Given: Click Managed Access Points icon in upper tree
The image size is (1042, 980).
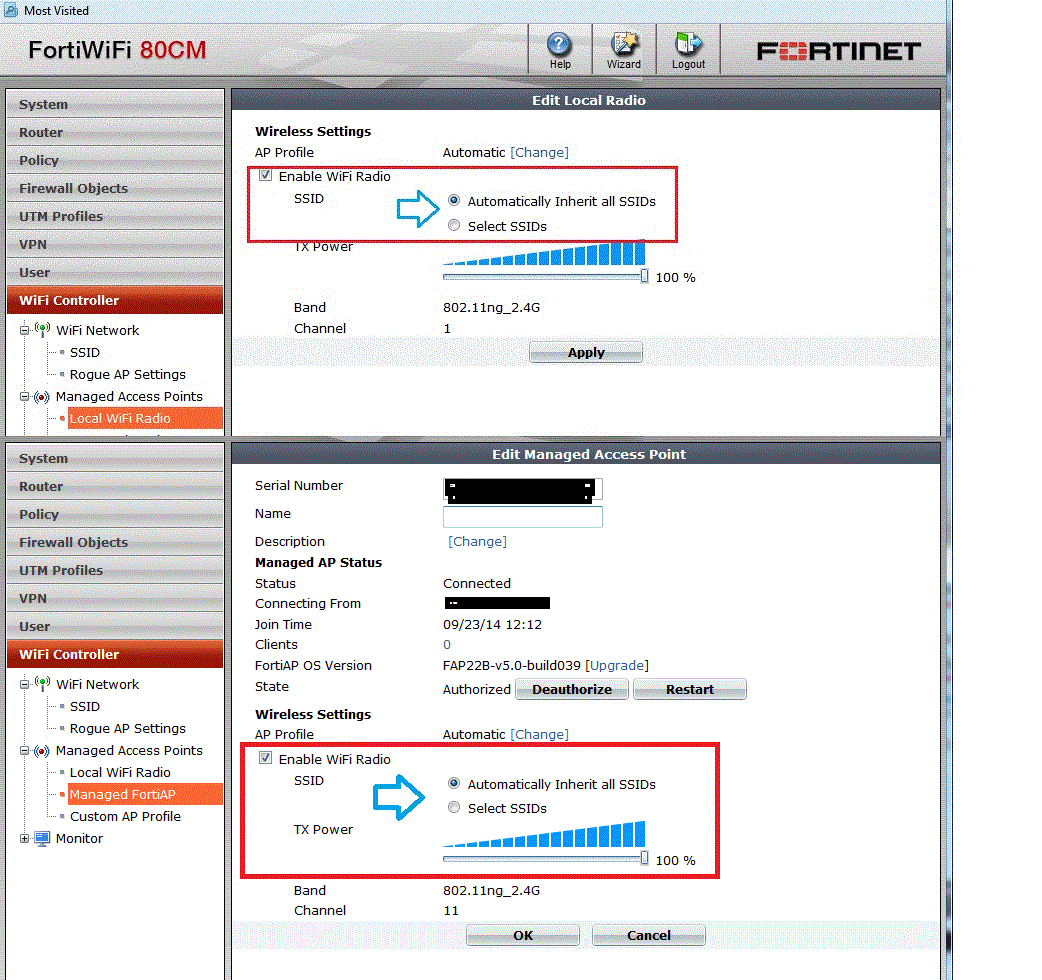Looking at the screenshot, I should tap(42, 397).
